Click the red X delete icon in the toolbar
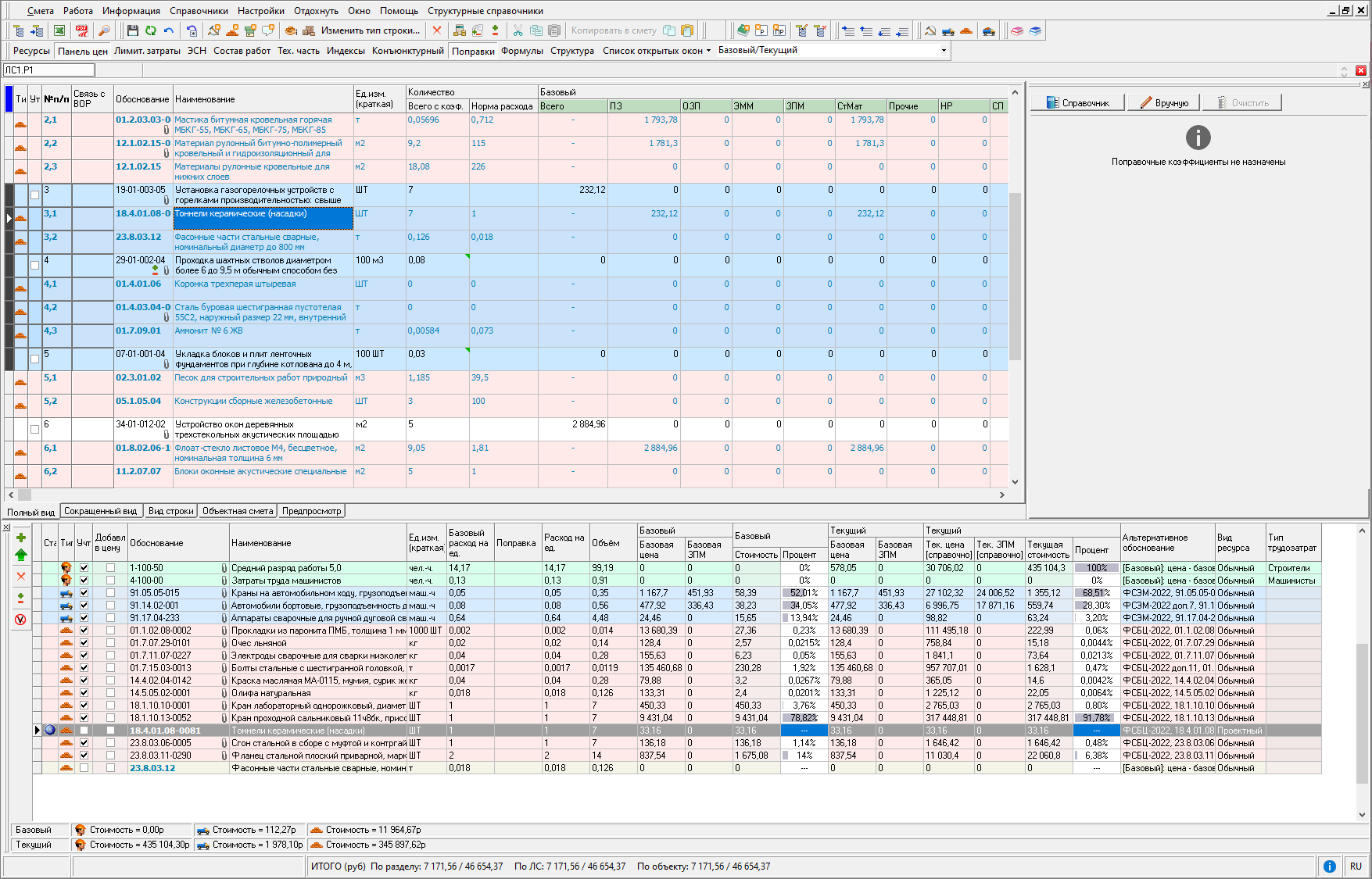The width and height of the screenshot is (1372, 879). [x=437, y=30]
